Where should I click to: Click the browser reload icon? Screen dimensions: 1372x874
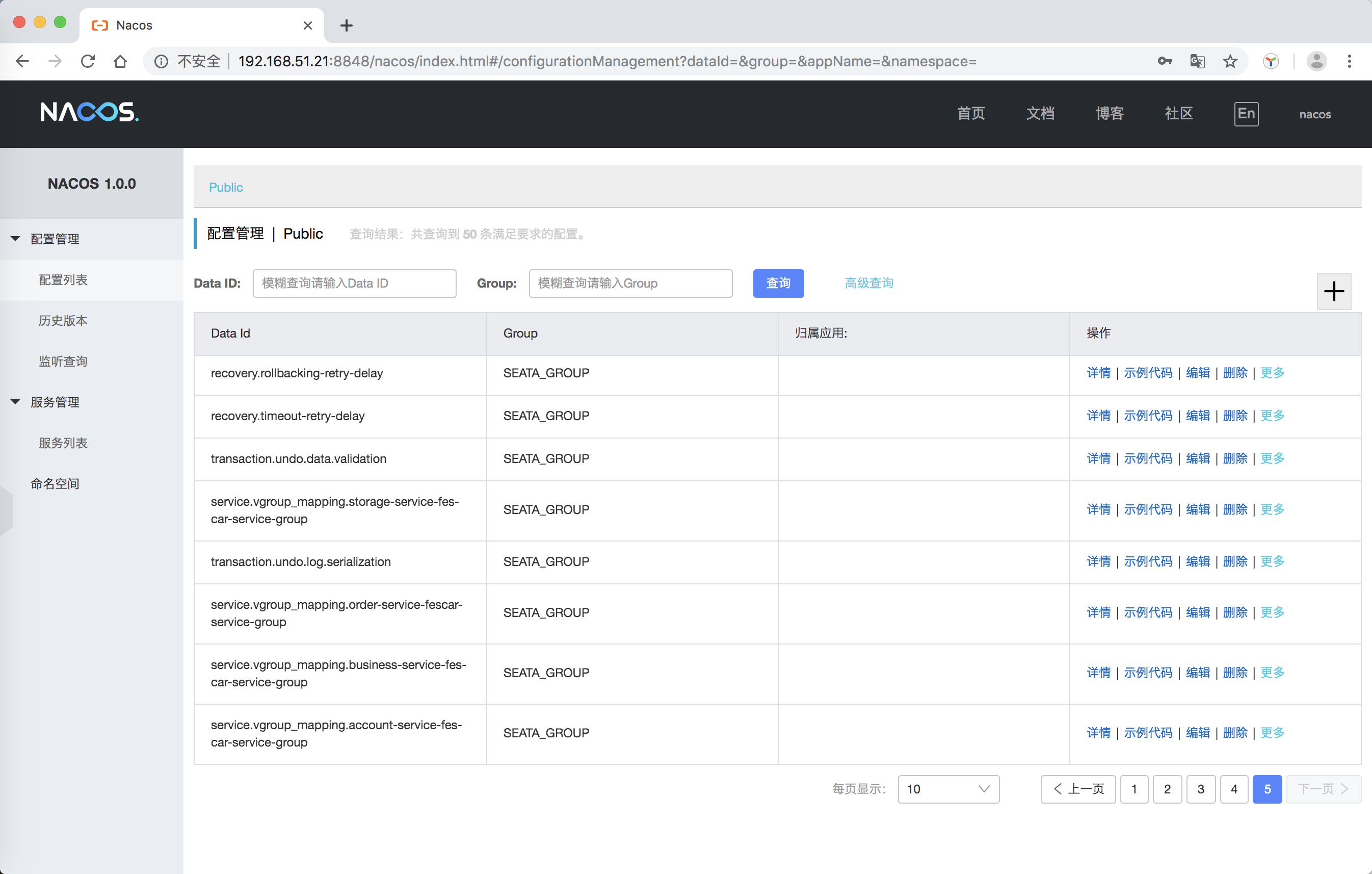click(88, 61)
